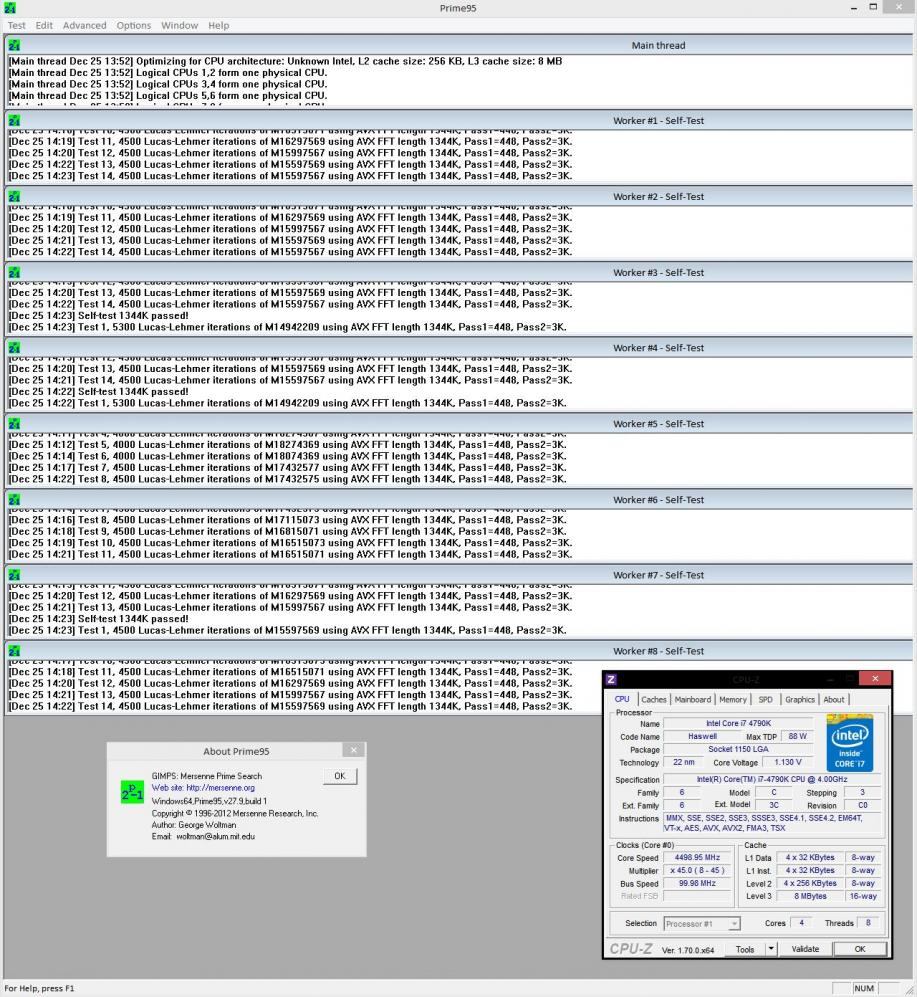Click the Technology value 22 nm

tap(684, 762)
